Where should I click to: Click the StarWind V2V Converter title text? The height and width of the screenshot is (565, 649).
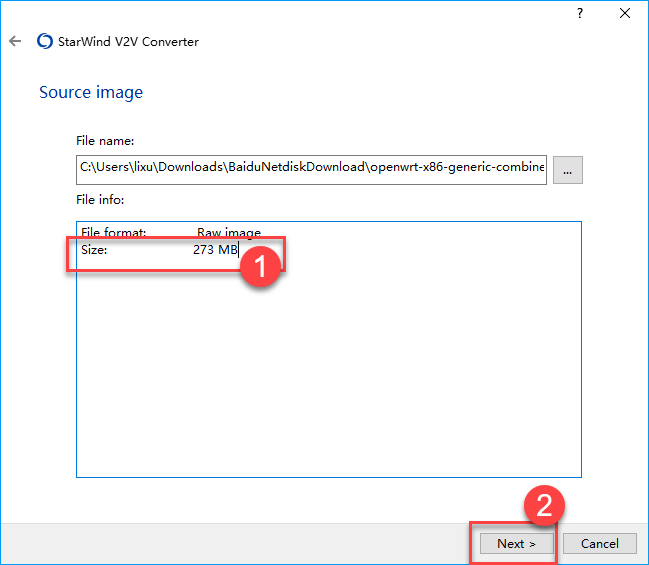coord(128,42)
